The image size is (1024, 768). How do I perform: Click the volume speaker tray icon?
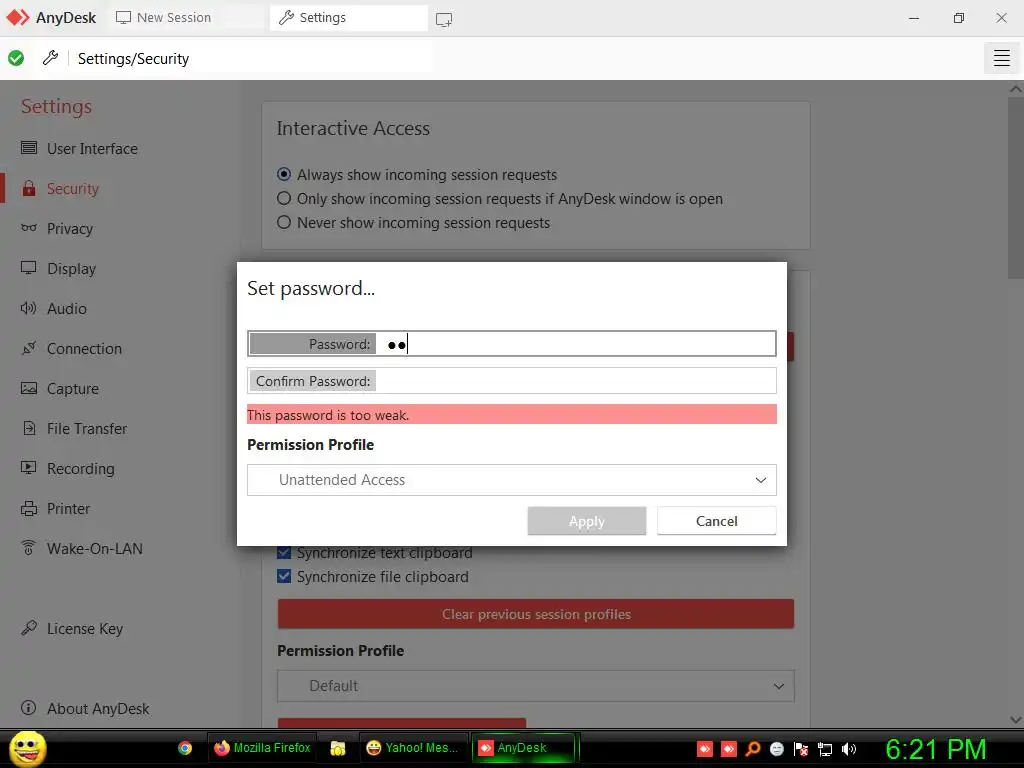tap(849, 749)
